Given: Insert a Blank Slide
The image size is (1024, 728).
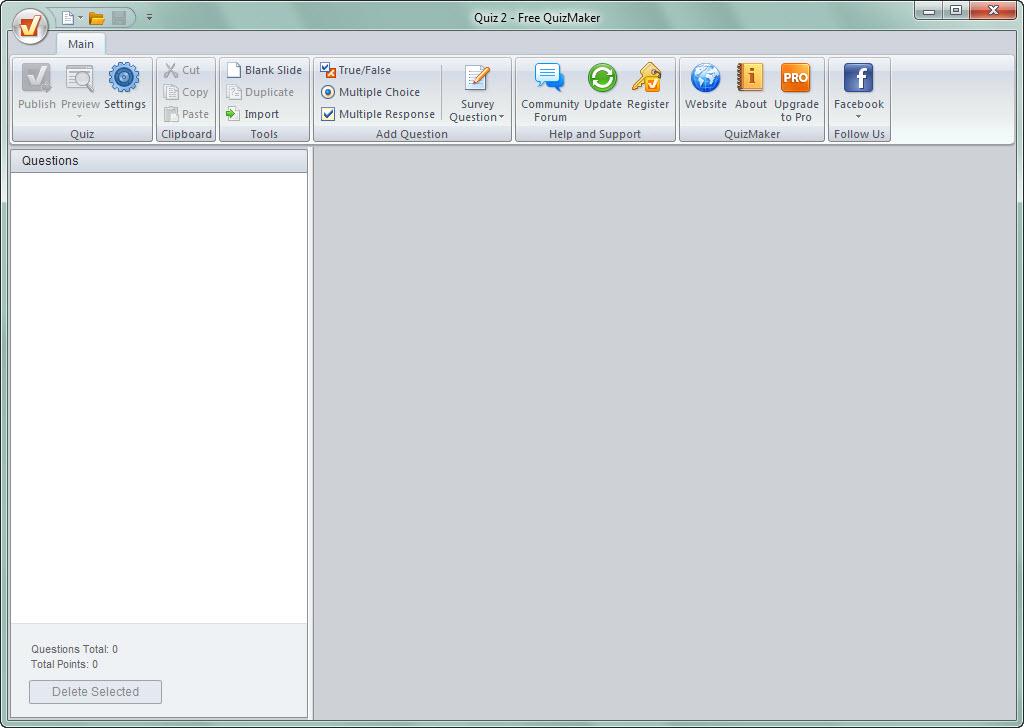Looking at the screenshot, I should 264,70.
